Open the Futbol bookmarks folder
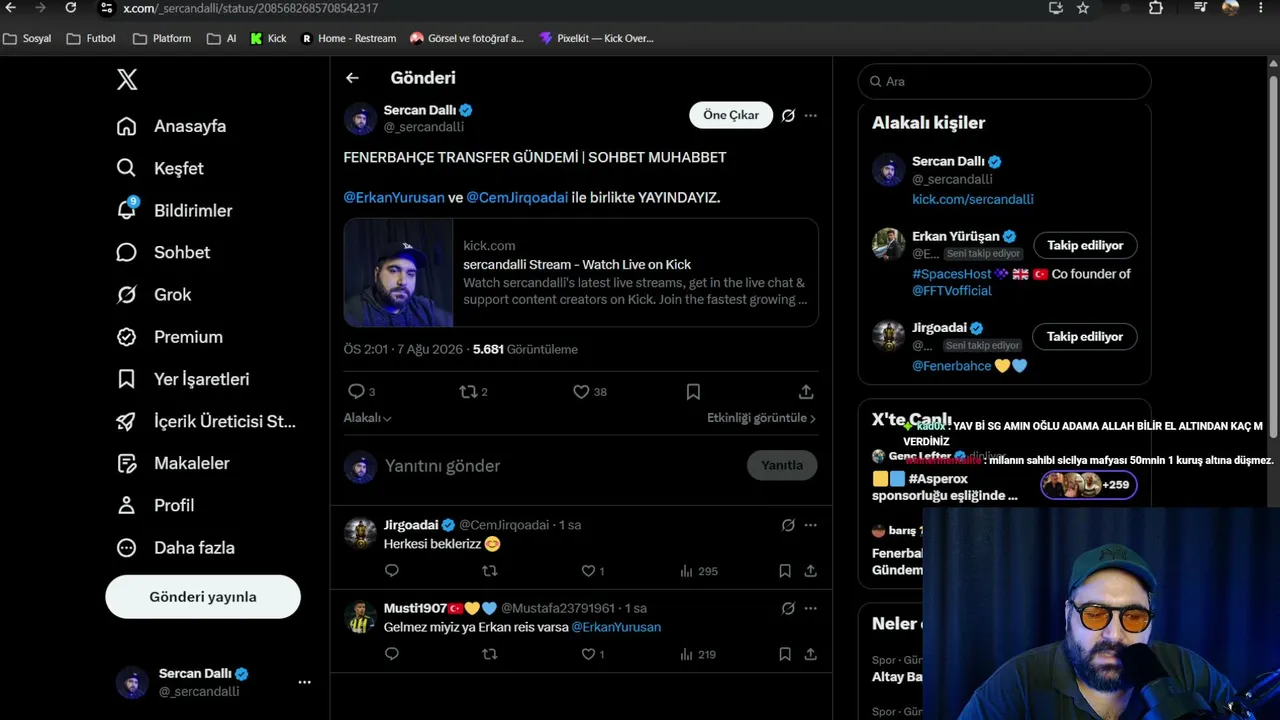 click(x=91, y=39)
